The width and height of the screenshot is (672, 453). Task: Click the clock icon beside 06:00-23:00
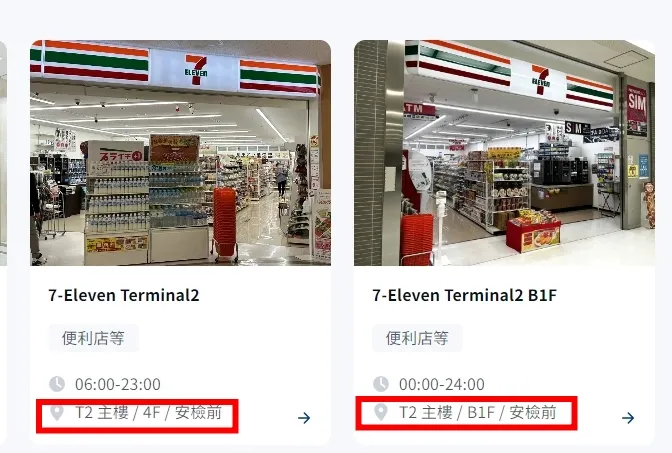(57, 384)
